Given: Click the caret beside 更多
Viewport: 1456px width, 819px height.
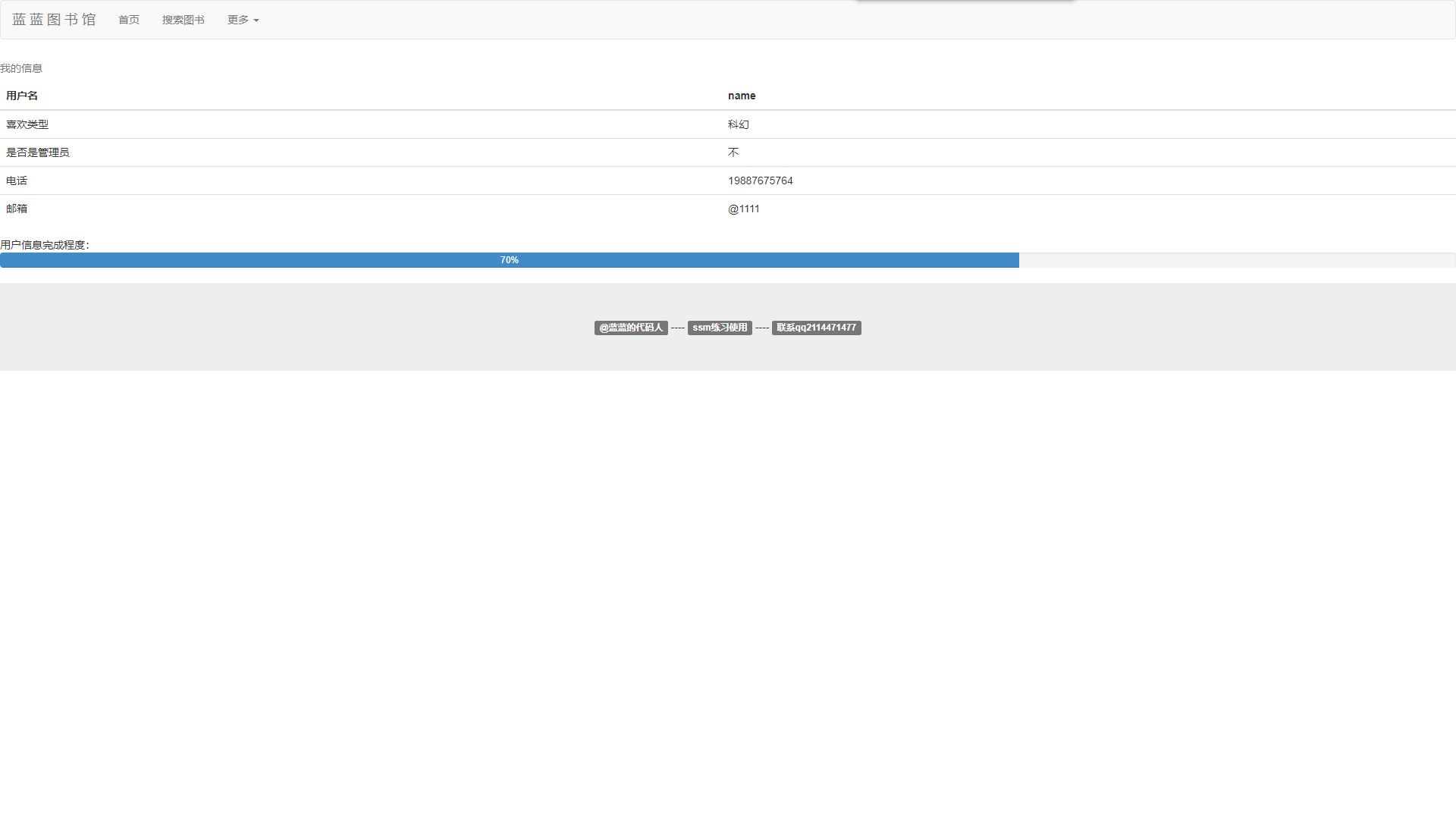Looking at the screenshot, I should (256, 20).
